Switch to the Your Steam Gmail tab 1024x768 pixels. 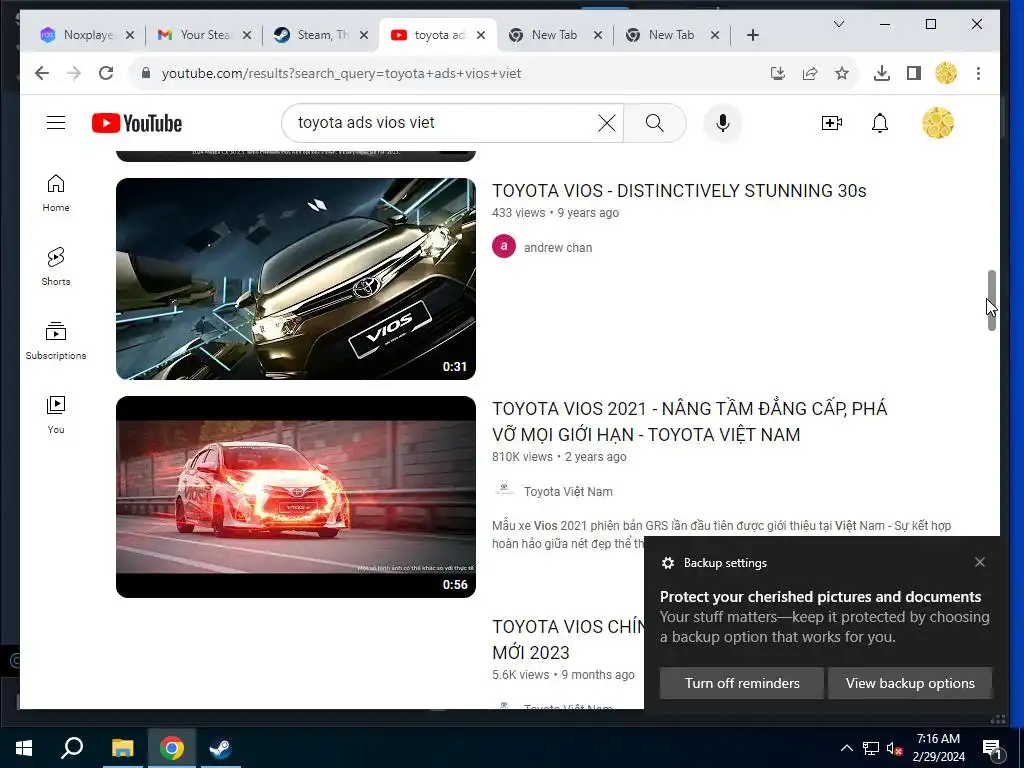point(204,35)
